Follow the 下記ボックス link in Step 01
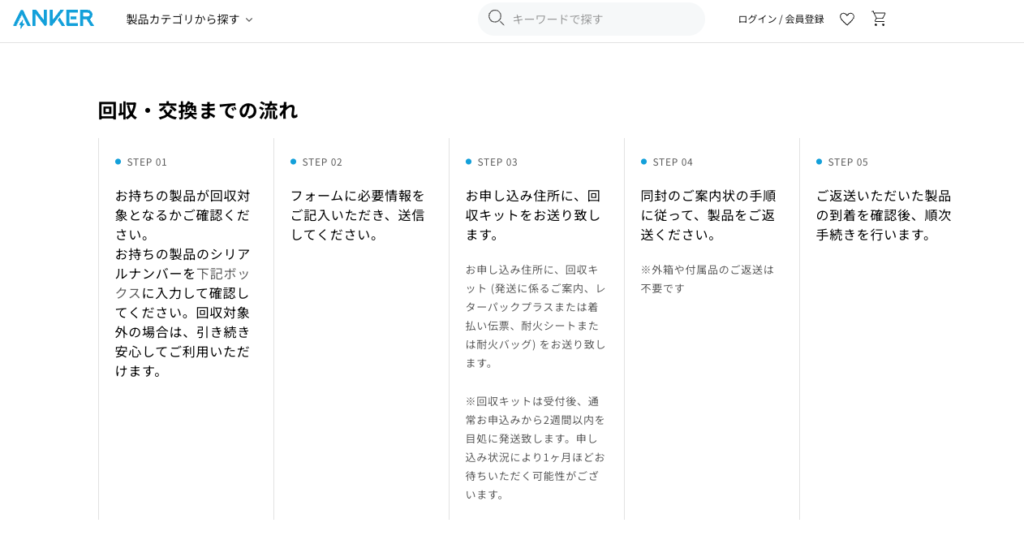Image resolution: width=1024 pixels, height=549 pixels. coord(216,273)
